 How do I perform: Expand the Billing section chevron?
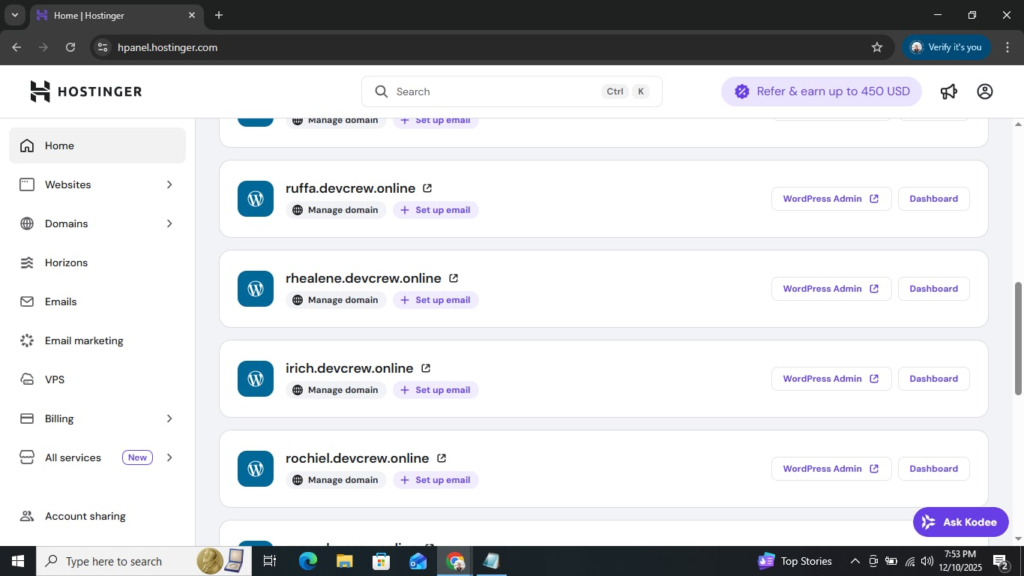[x=169, y=419]
